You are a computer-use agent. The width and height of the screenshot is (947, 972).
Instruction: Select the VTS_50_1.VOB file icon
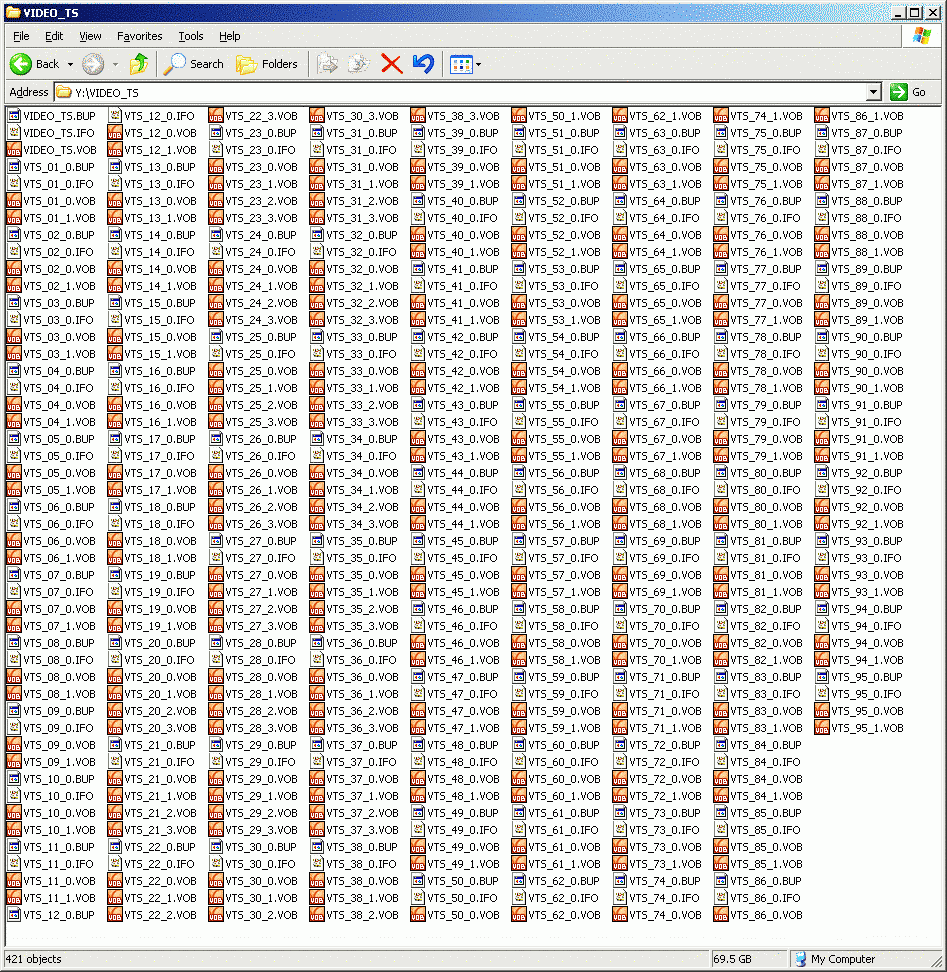pyautogui.click(x=519, y=116)
